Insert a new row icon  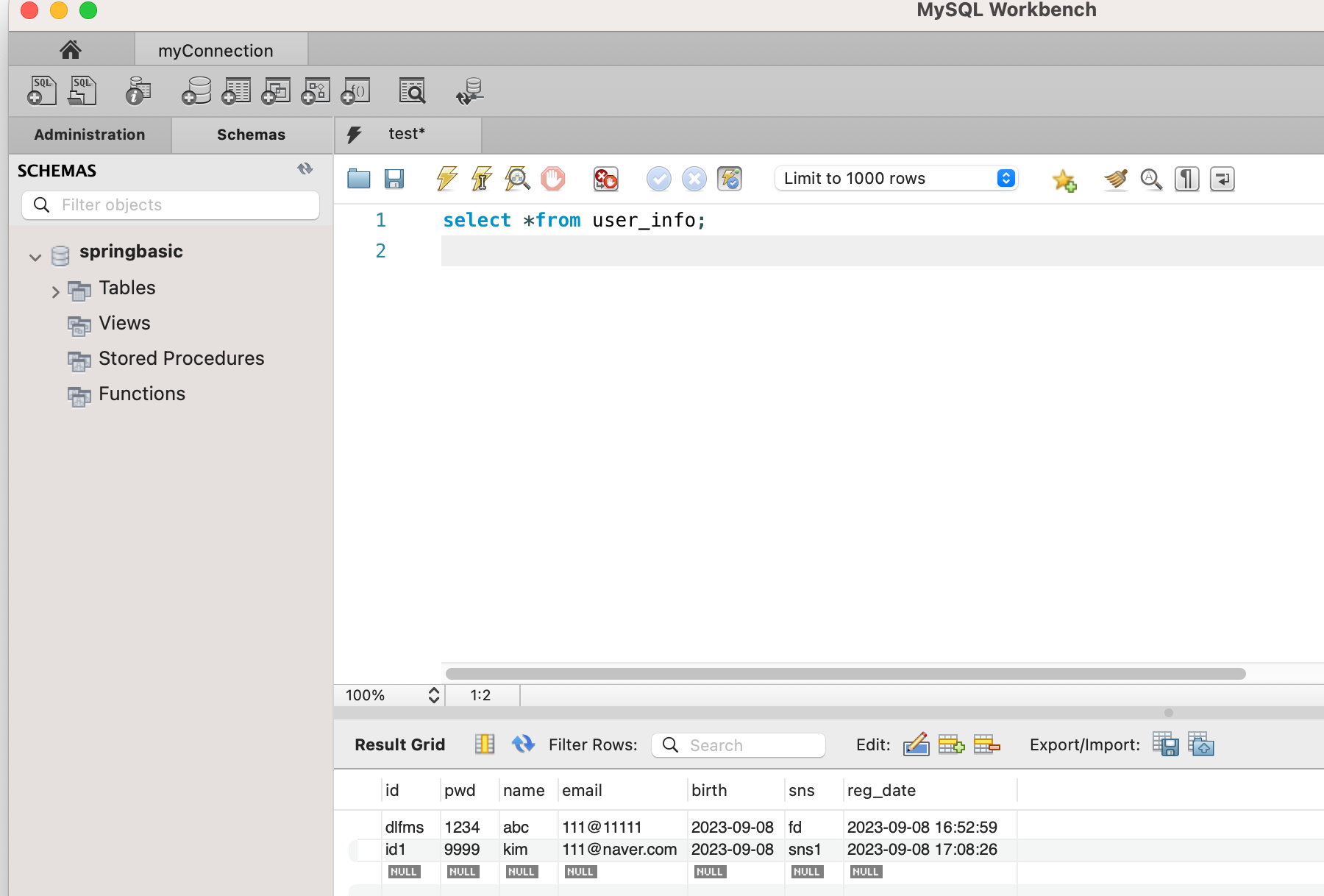951,744
